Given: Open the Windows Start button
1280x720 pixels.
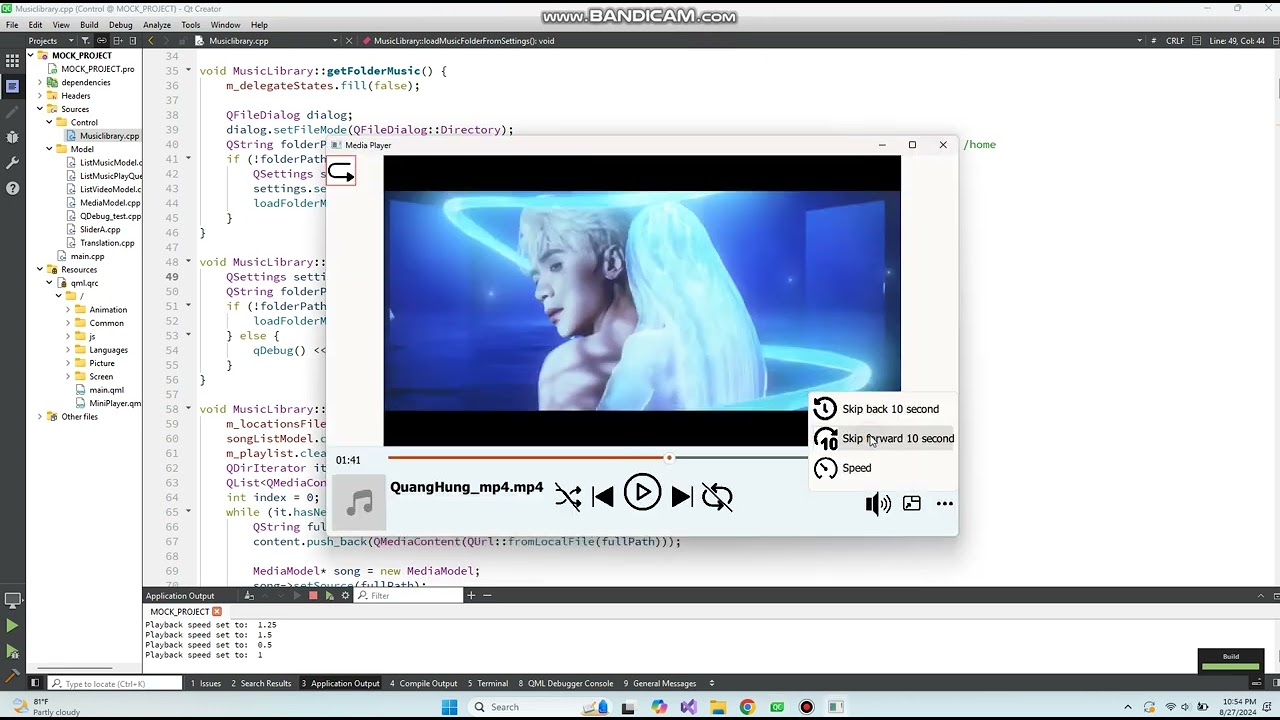Looking at the screenshot, I should point(450,707).
